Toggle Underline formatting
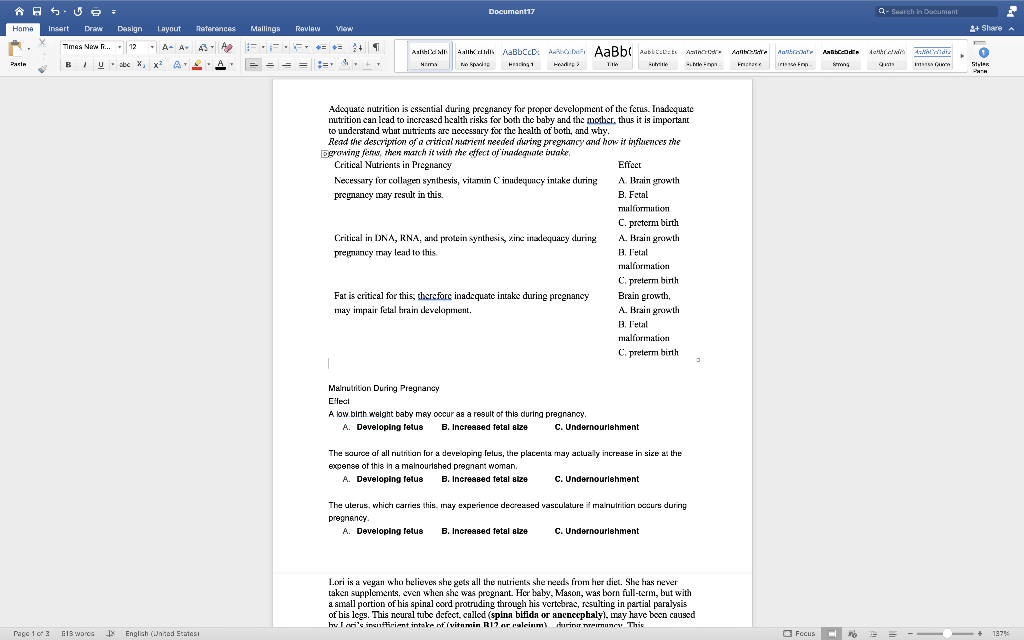This screenshot has height=640, width=1024. [x=101, y=65]
